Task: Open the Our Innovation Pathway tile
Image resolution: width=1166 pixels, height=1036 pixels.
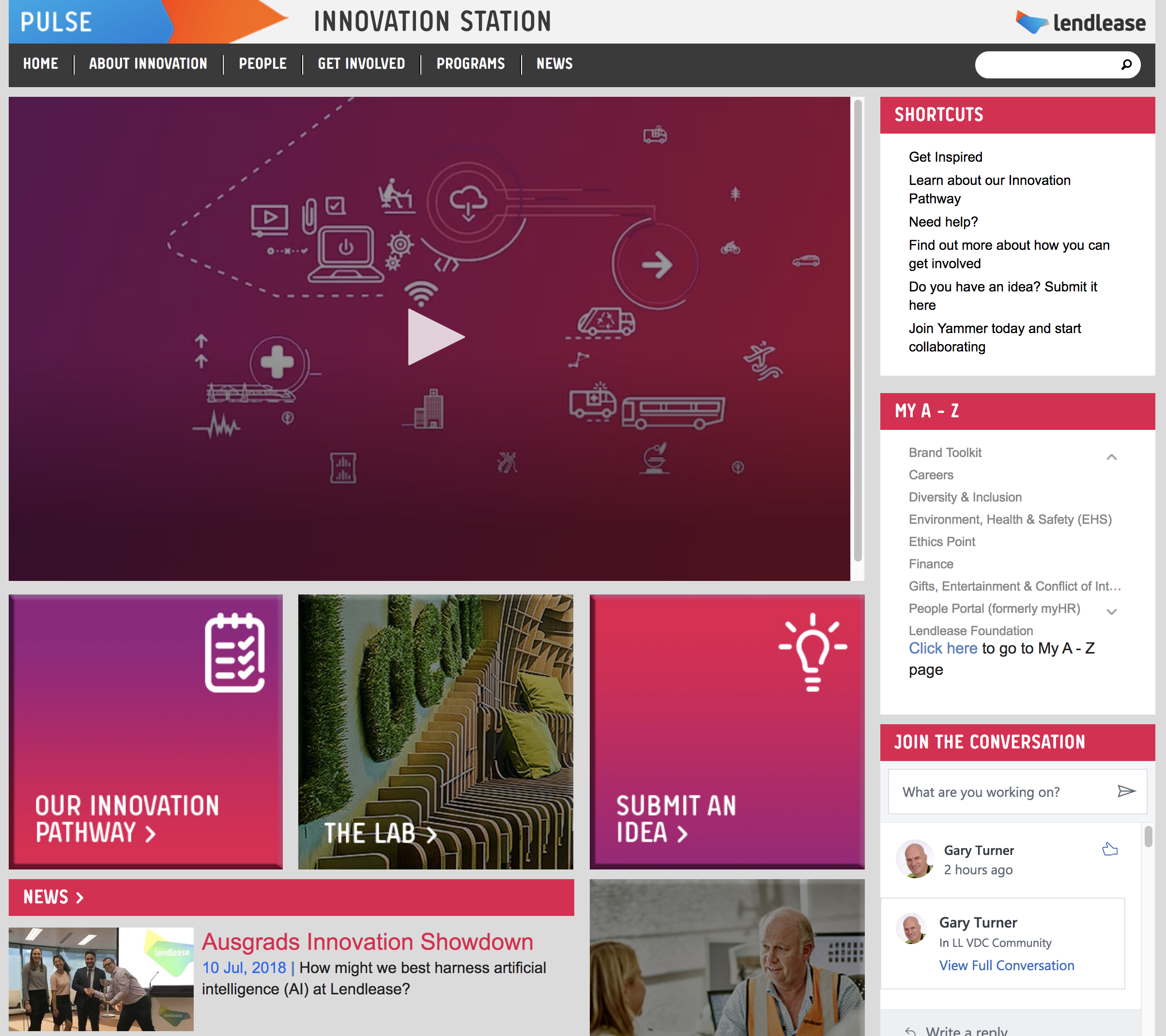Action: pos(145,731)
